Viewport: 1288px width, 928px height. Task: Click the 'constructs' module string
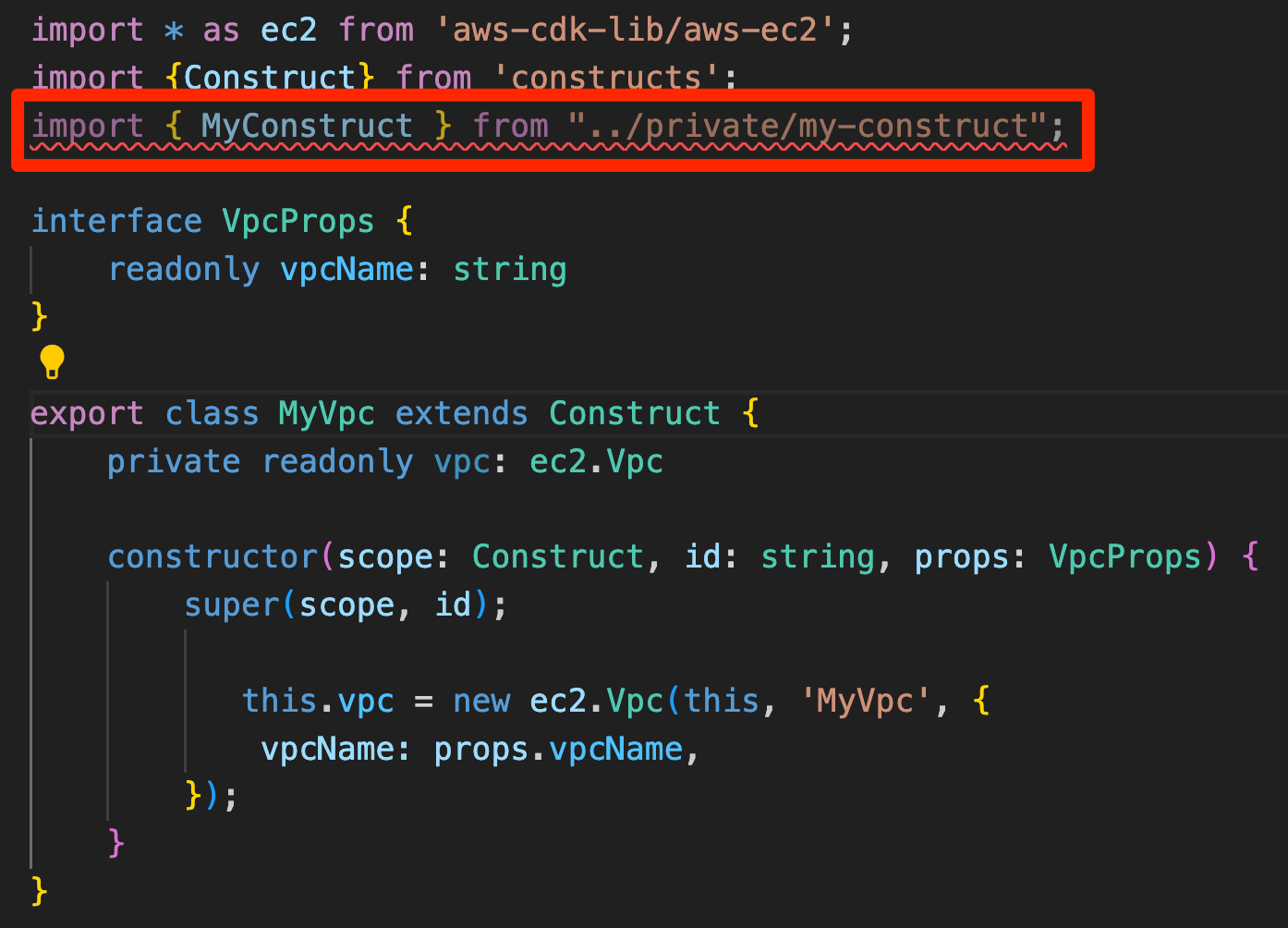click(x=607, y=78)
